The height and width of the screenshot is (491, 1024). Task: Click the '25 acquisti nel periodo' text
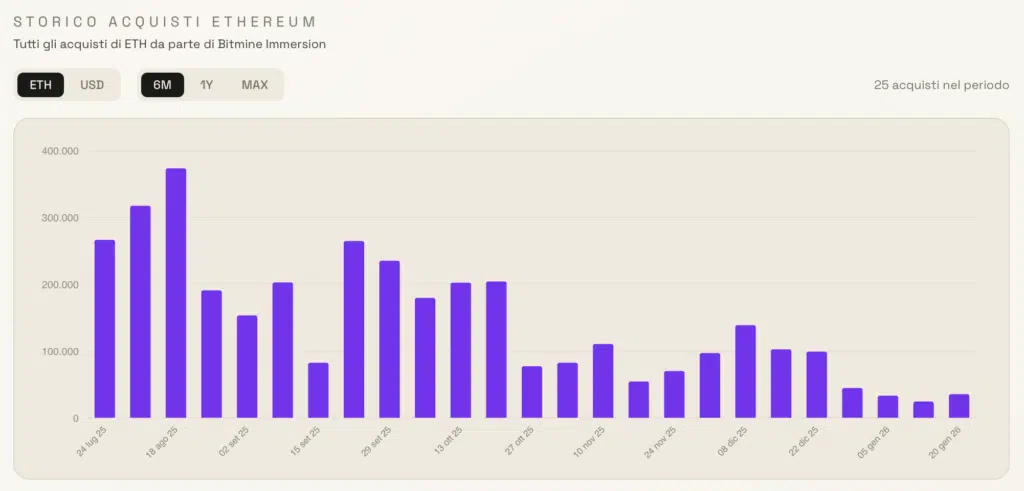[x=939, y=85]
